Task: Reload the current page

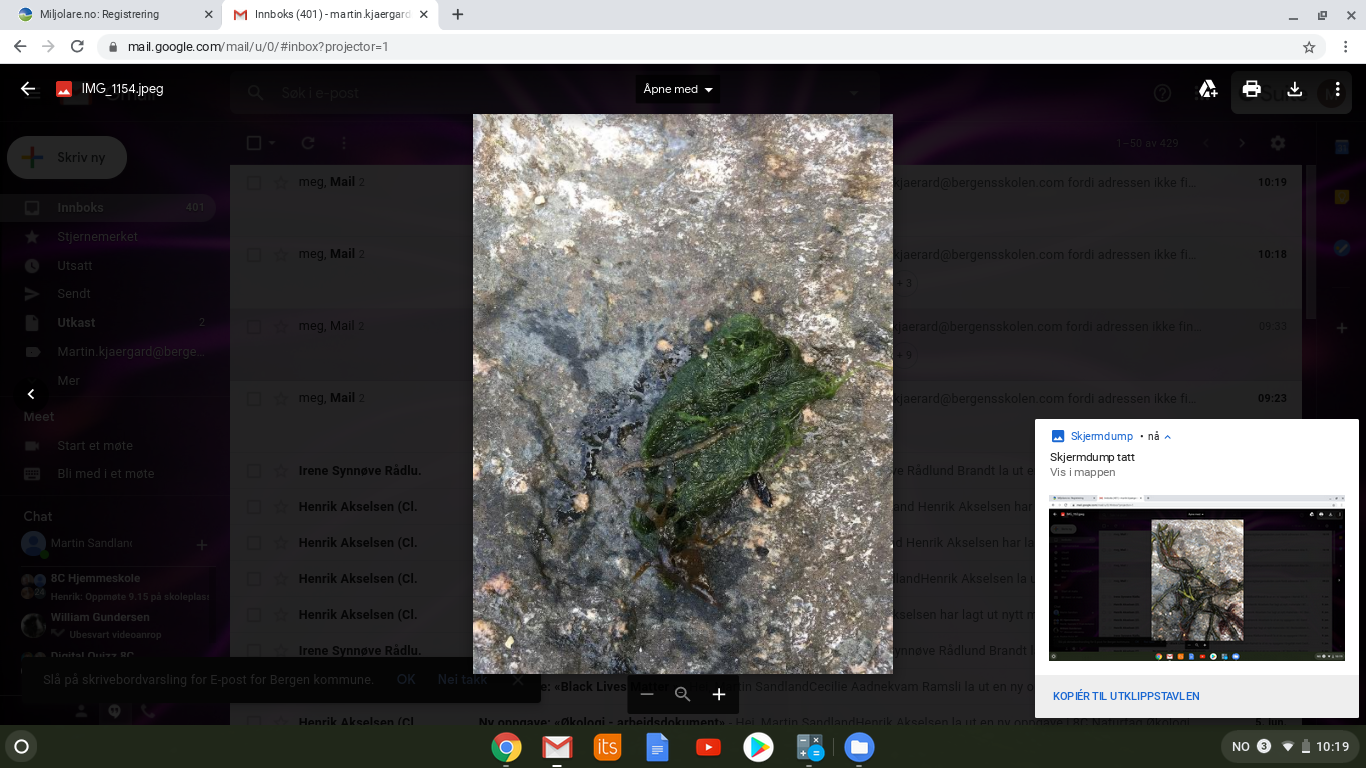Action: [77, 47]
